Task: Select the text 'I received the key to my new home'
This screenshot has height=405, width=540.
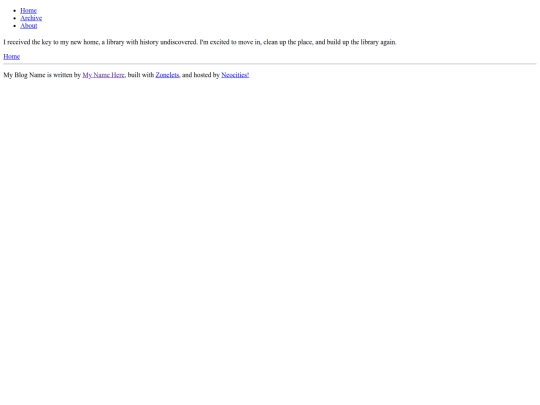Action: pyautogui.click(x=51, y=42)
